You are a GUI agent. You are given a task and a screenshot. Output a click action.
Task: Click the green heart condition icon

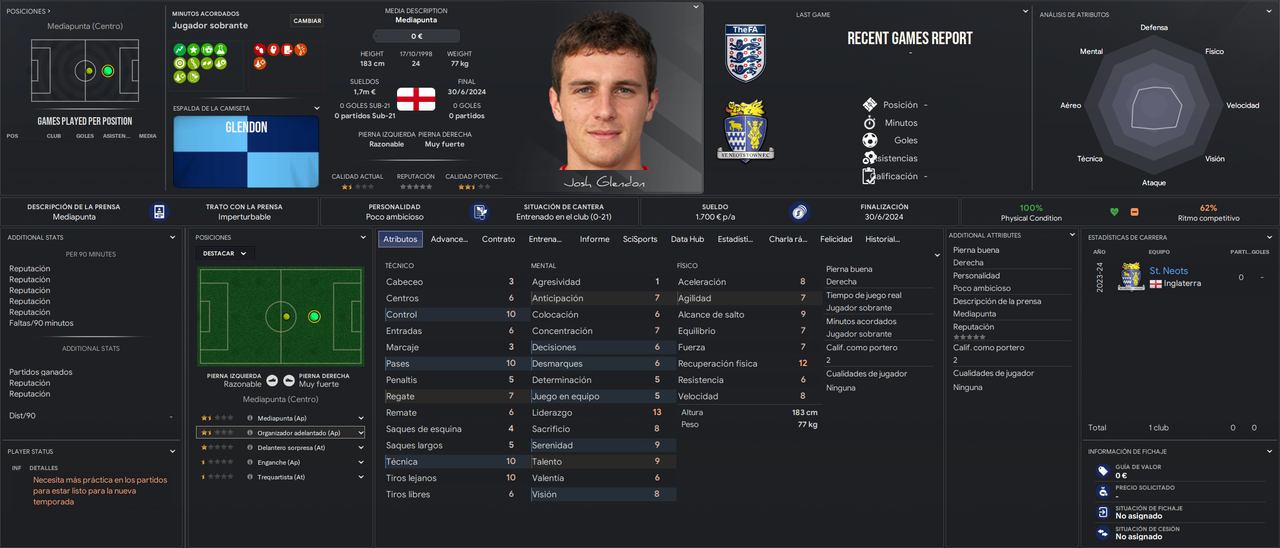[x=1114, y=212]
